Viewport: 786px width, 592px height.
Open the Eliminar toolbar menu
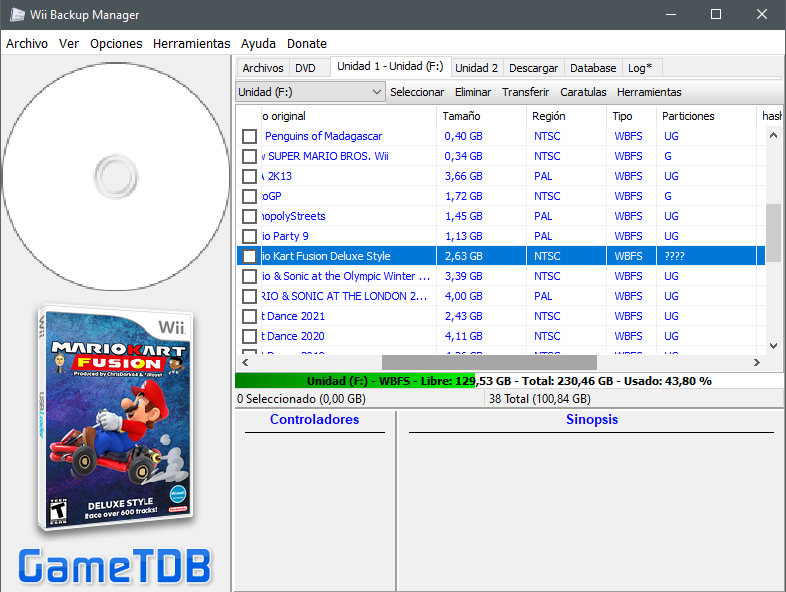pyautogui.click(x=473, y=92)
